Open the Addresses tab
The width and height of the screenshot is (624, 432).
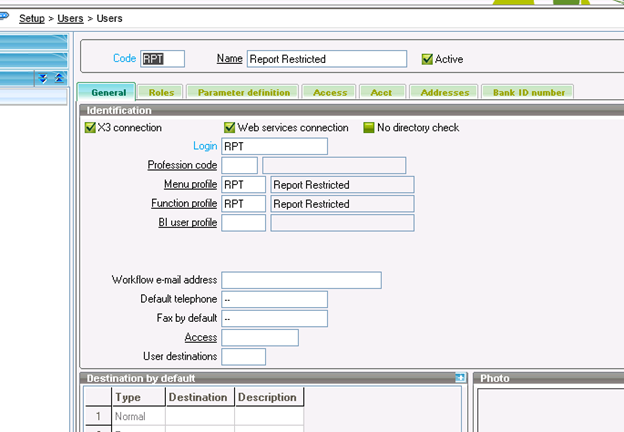click(x=444, y=92)
